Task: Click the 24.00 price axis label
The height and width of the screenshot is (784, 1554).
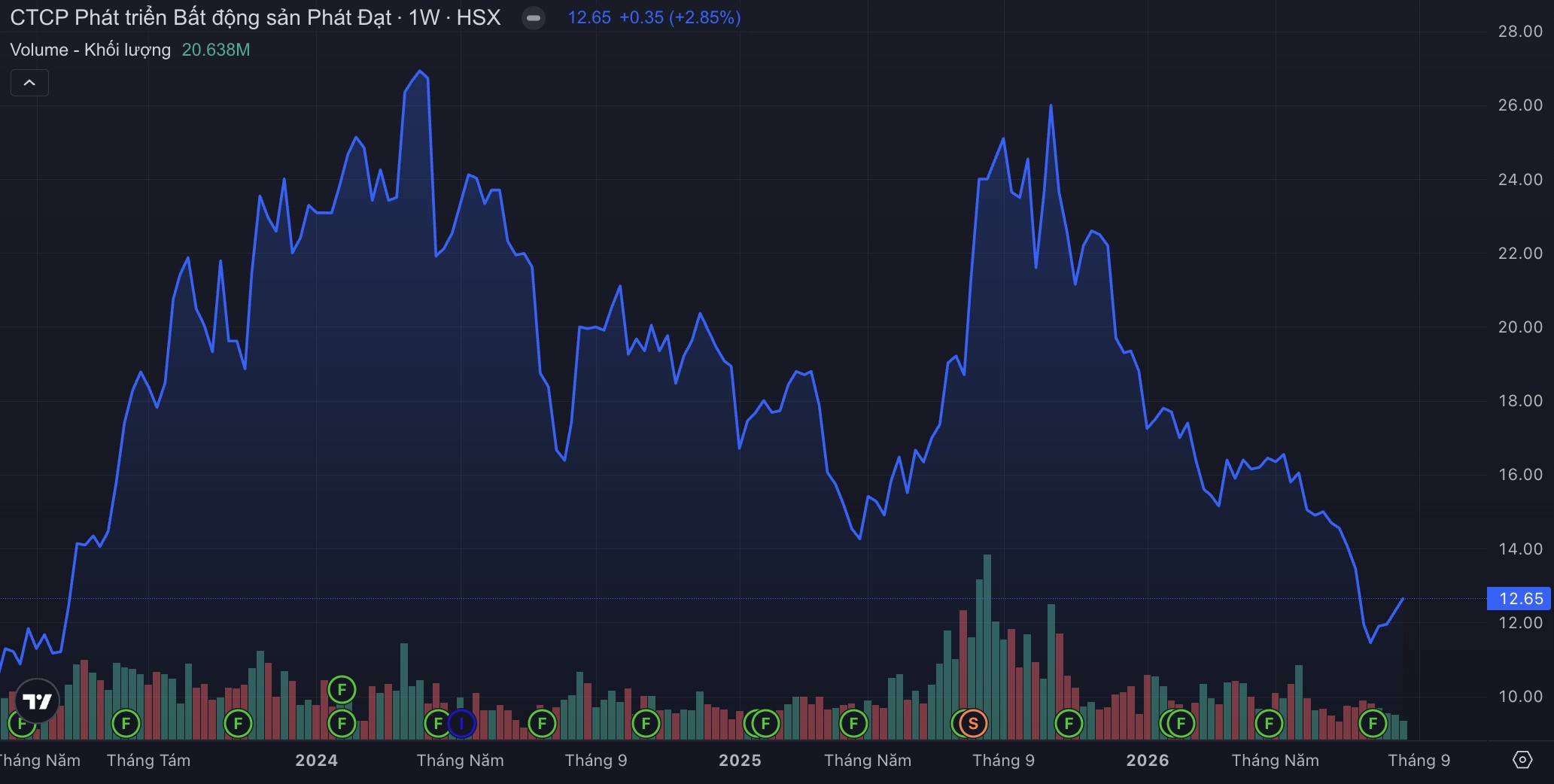Action: (1520, 180)
